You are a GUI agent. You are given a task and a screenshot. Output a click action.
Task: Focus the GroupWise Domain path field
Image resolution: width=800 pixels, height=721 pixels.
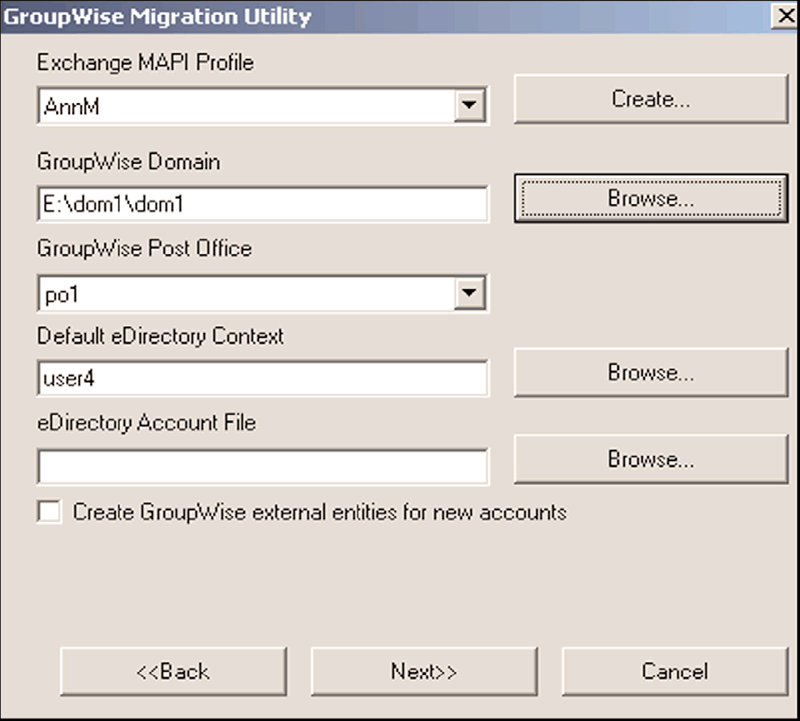coord(263,204)
